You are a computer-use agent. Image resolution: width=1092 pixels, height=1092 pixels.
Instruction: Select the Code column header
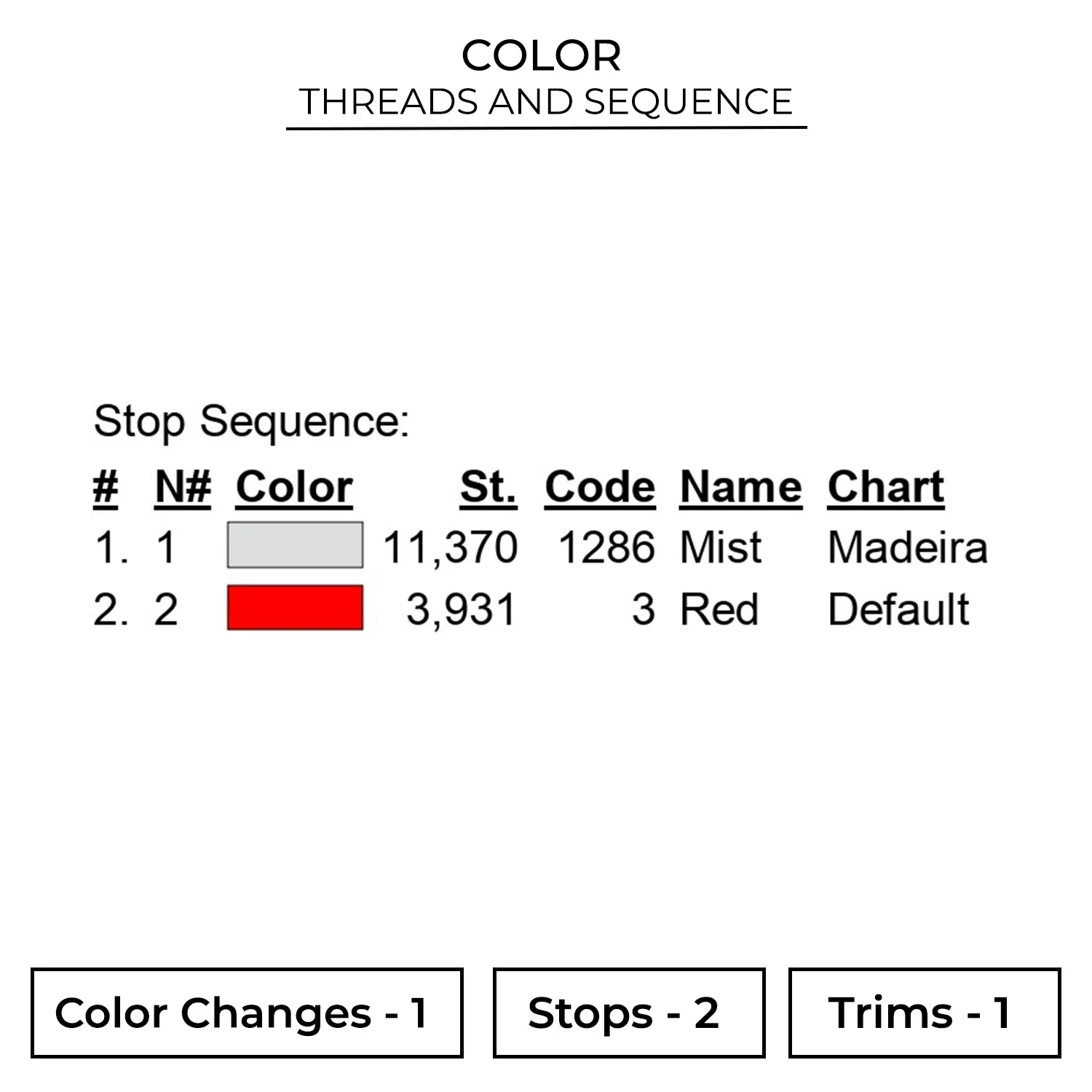(x=600, y=486)
